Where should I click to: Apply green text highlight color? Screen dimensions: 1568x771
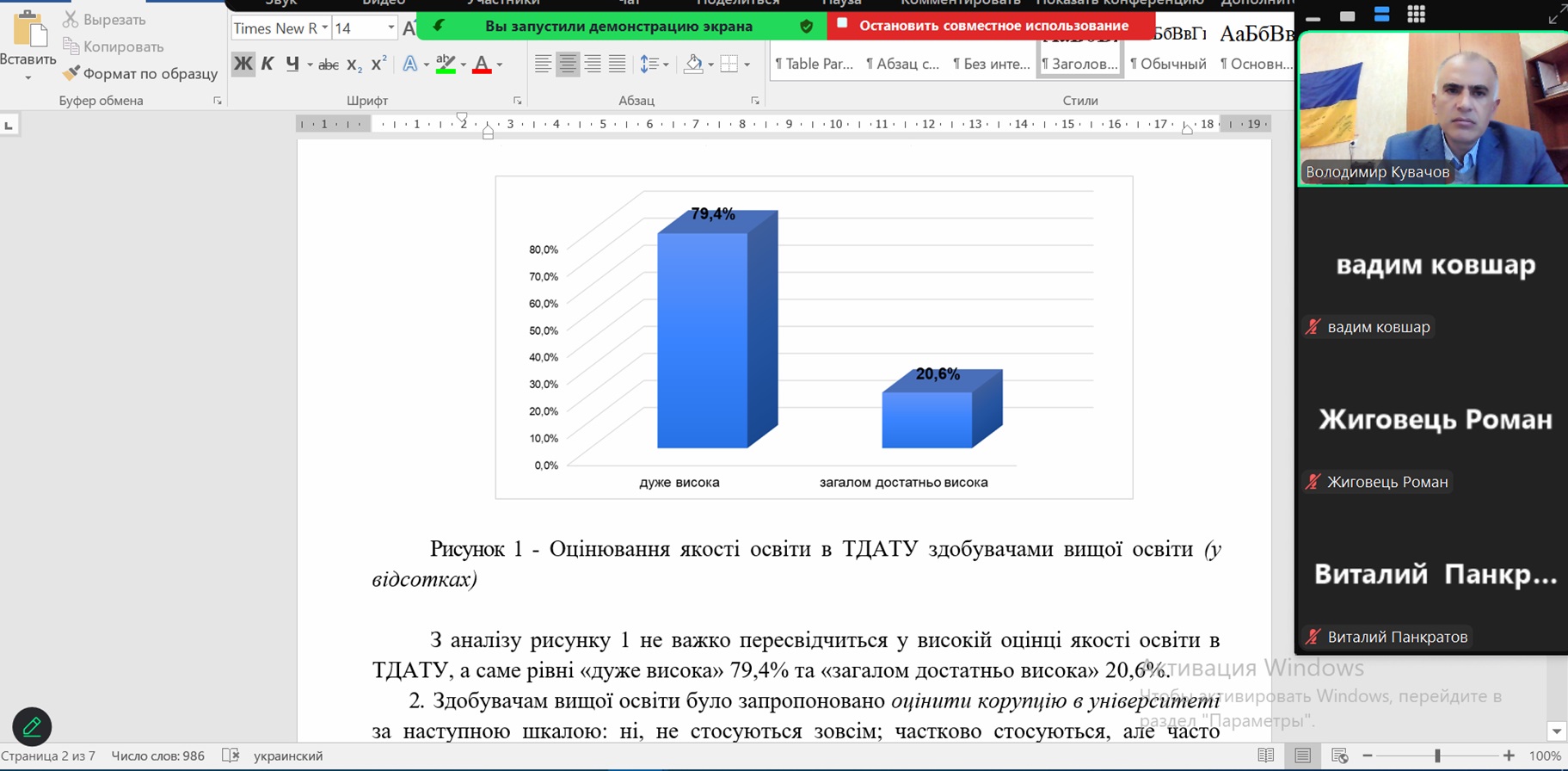tap(446, 64)
